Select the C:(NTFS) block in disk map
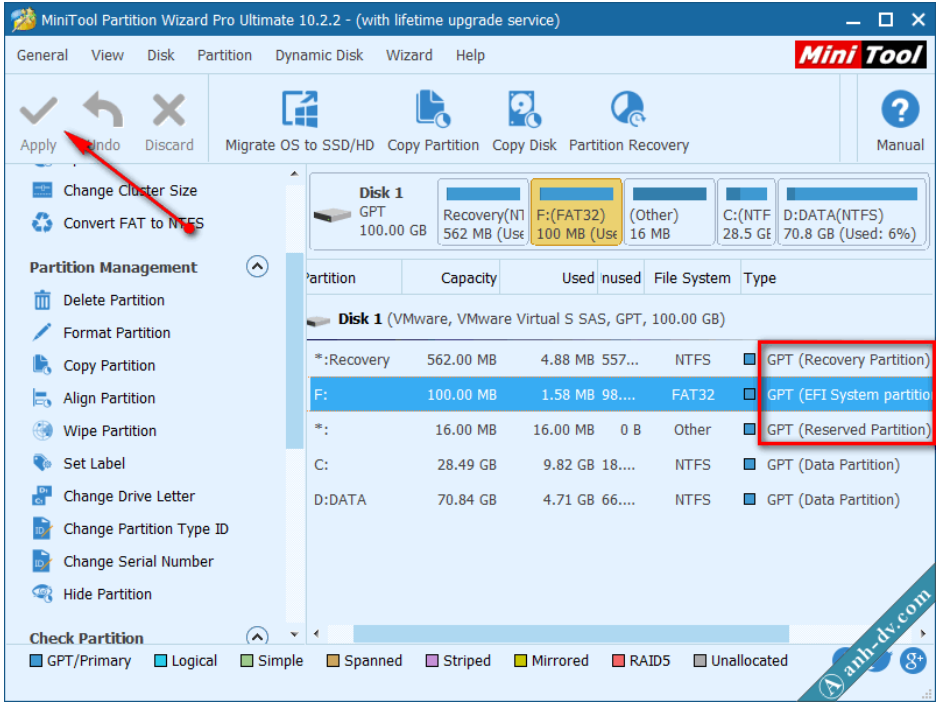Viewport: 941px width, 710px height. pos(747,212)
